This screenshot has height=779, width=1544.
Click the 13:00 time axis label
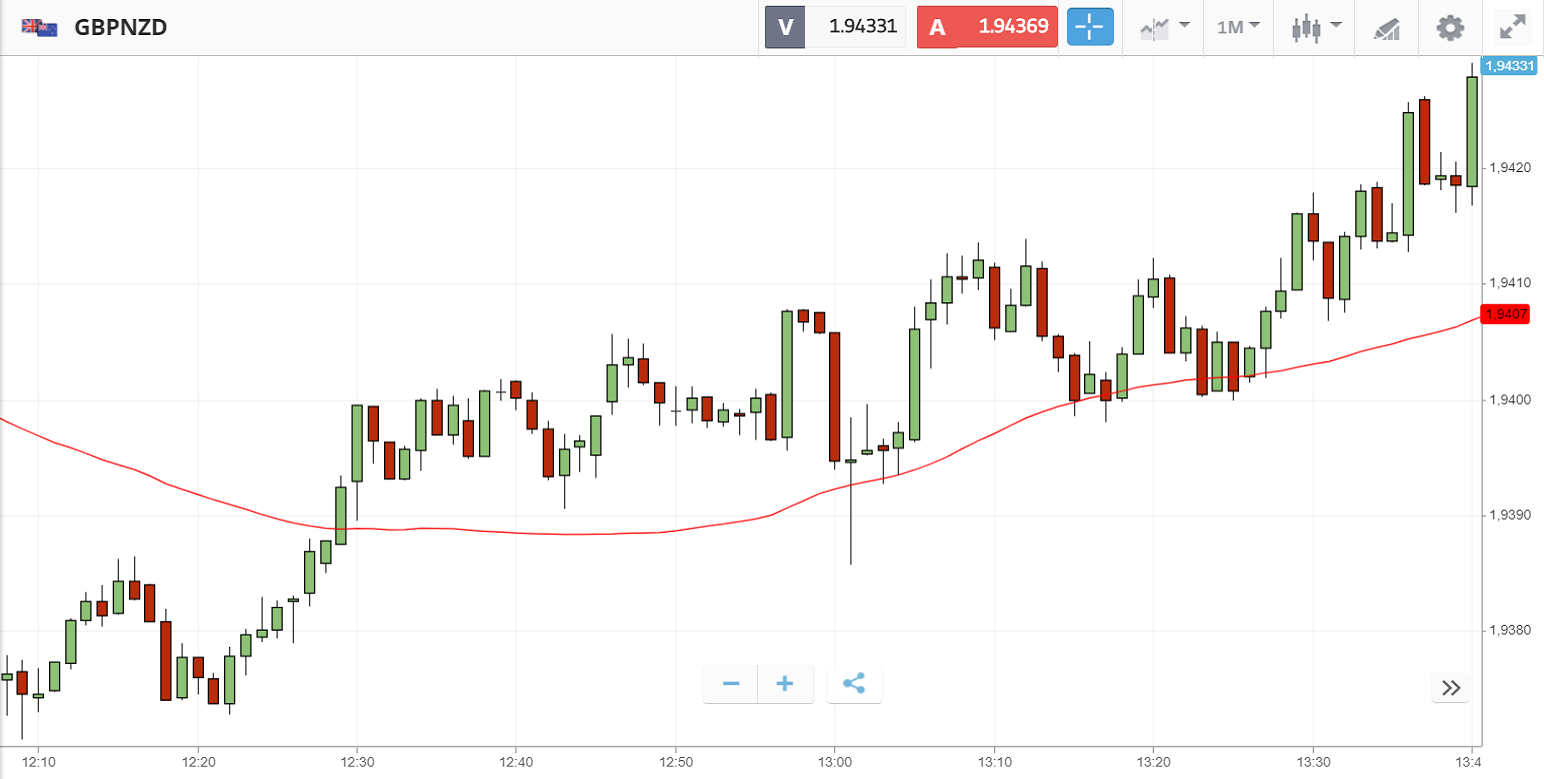click(x=834, y=762)
